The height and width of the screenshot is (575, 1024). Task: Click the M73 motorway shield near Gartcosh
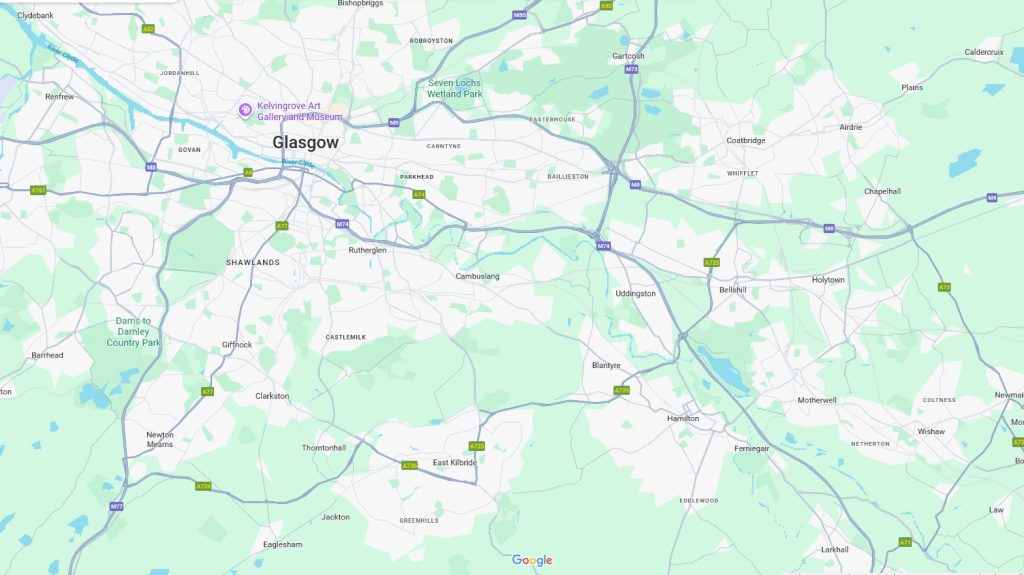631,69
